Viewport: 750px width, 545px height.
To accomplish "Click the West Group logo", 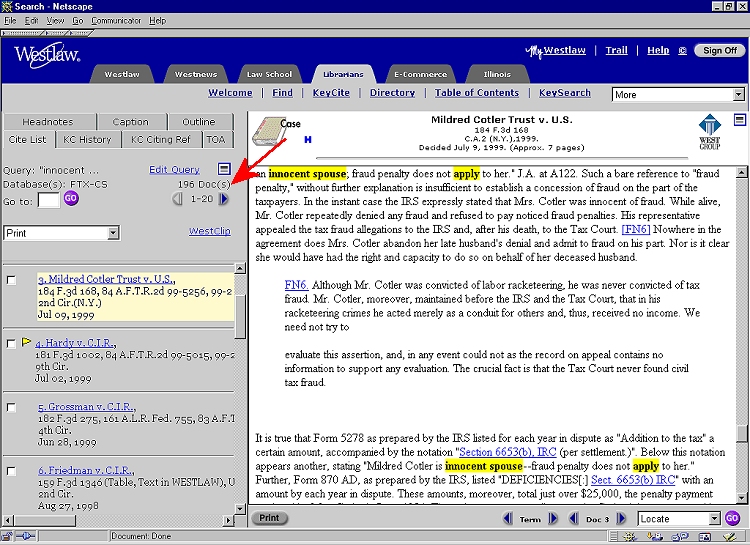I will (x=710, y=132).
